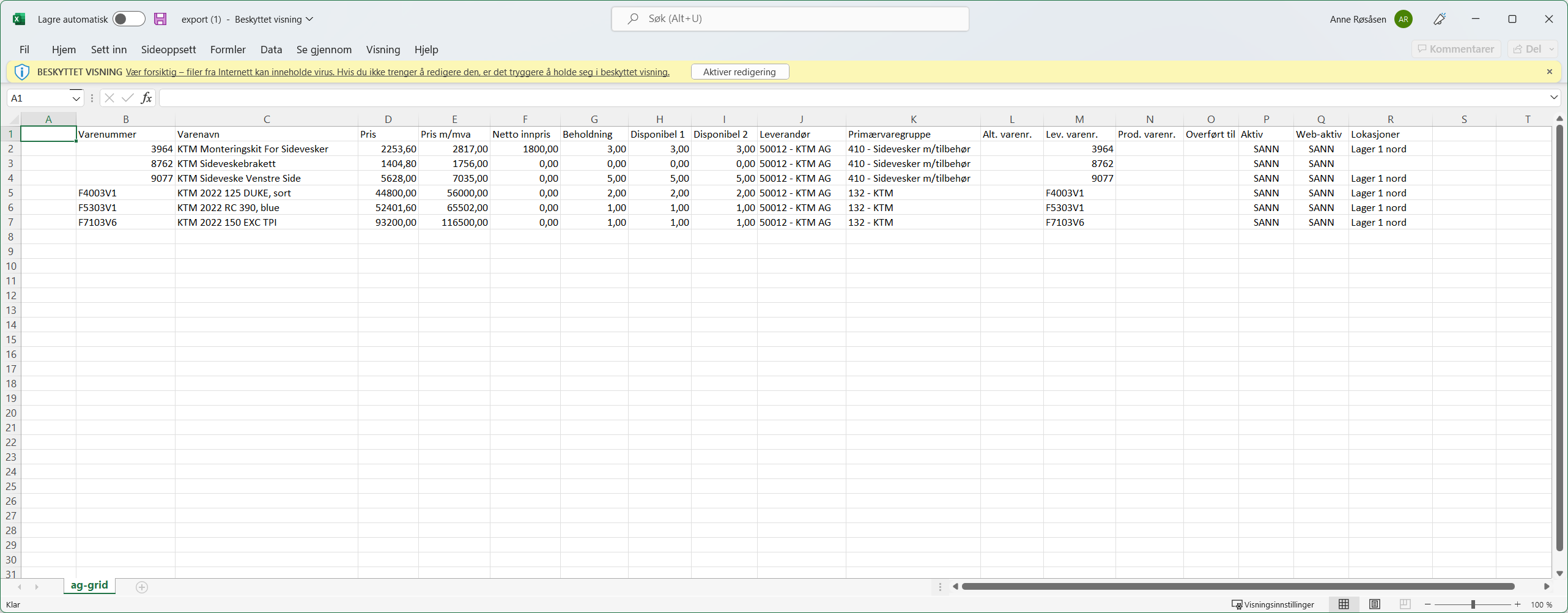Viewport: 1568px width, 613px height.
Task: Click the horizontal scroll left arrow
Action: (x=955, y=587)
